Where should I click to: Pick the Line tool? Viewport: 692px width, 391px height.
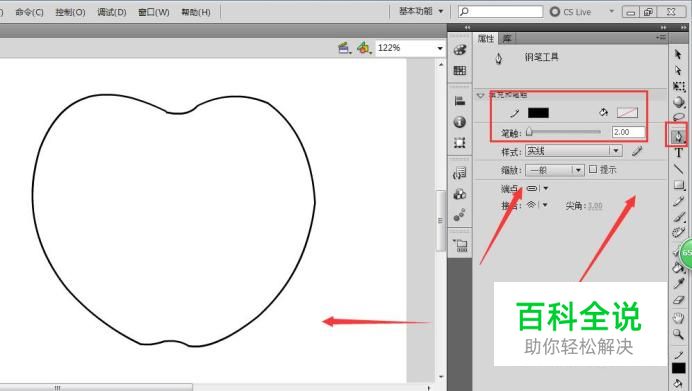click(x=678, y=169)
